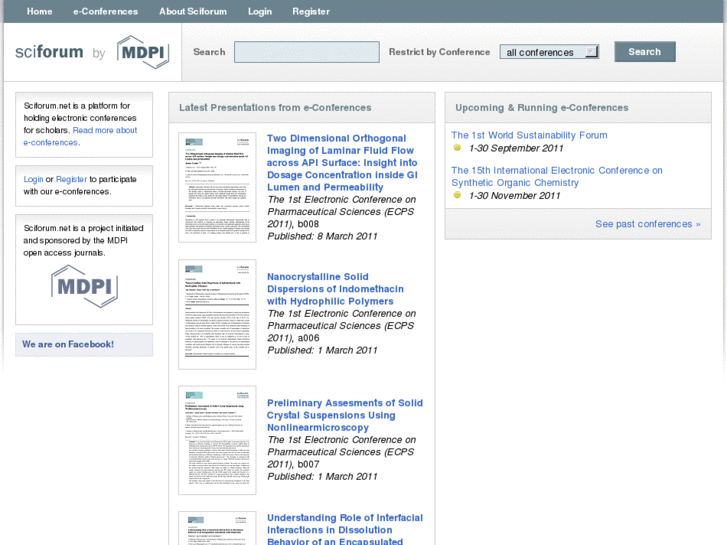Click the MDPI logo in the header

click(x=143, y=52)
